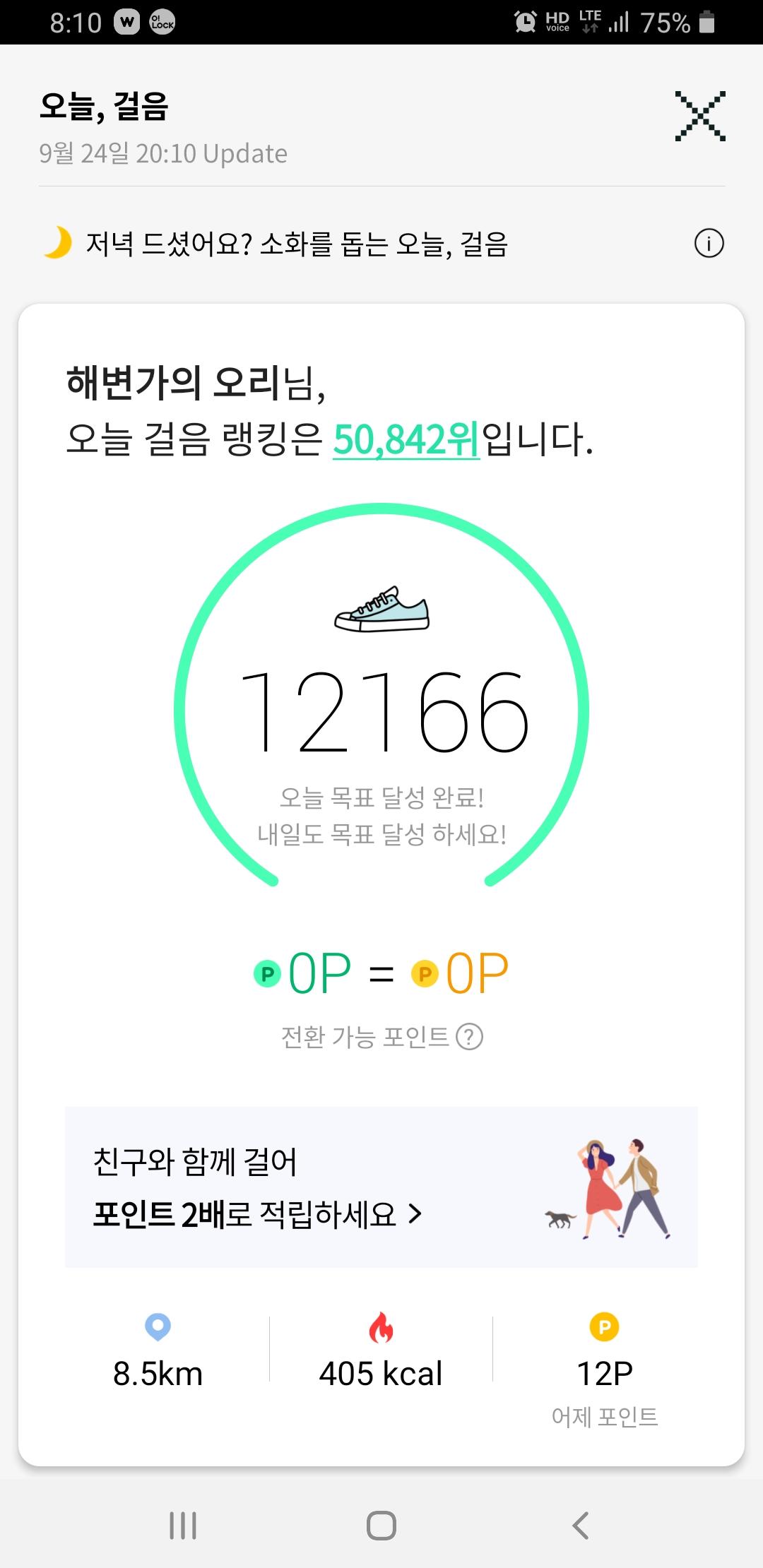Tap the red flame calorie icon

point(381,1328)
